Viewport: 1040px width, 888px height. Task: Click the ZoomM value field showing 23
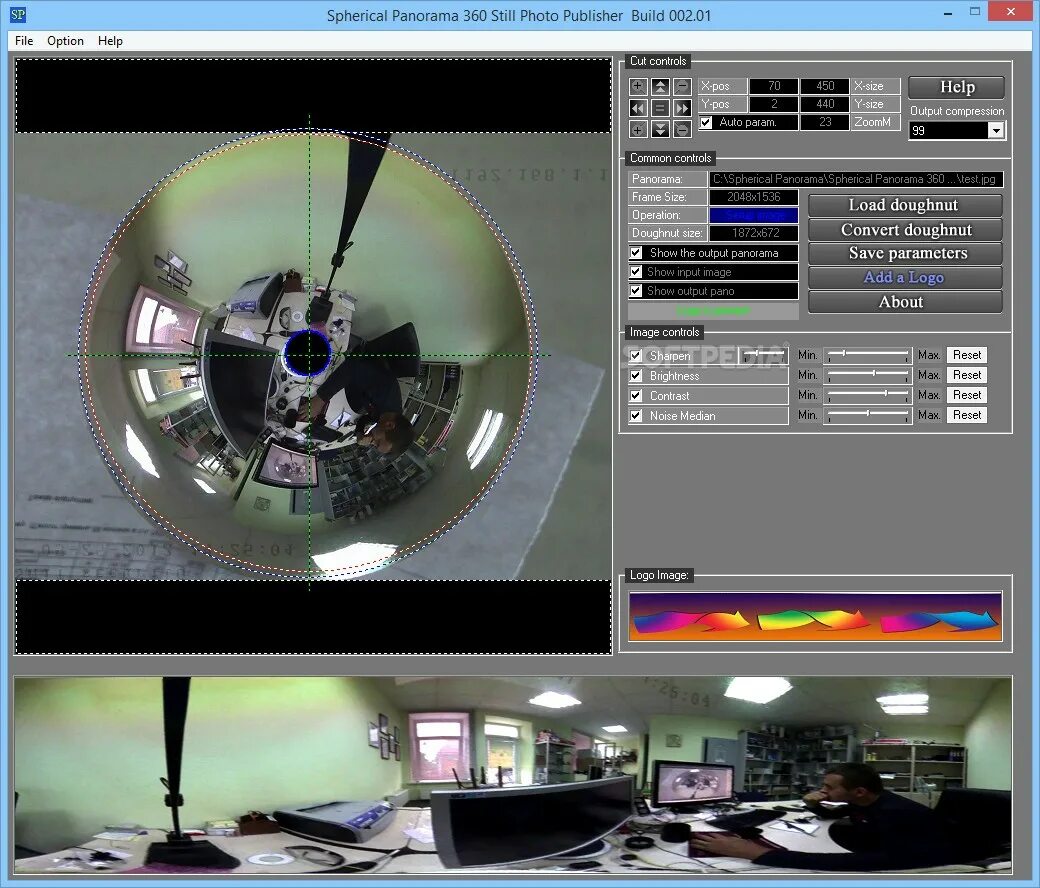(824, 122)
